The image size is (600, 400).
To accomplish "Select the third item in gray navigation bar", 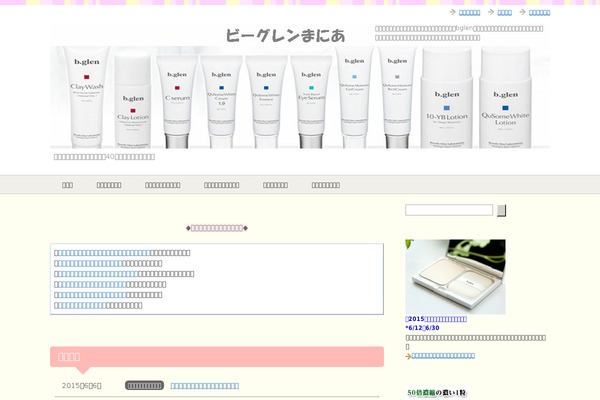I will (x=163, y=185).
